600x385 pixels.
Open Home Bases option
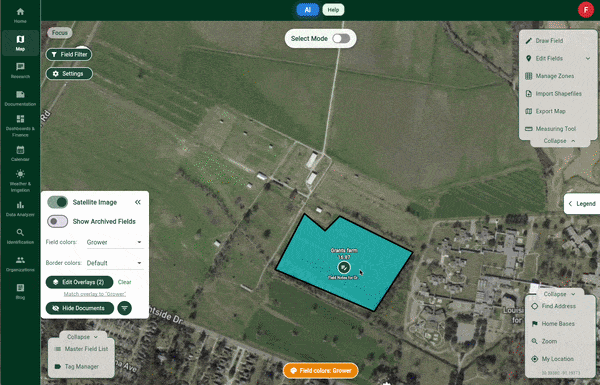point(554,324)
